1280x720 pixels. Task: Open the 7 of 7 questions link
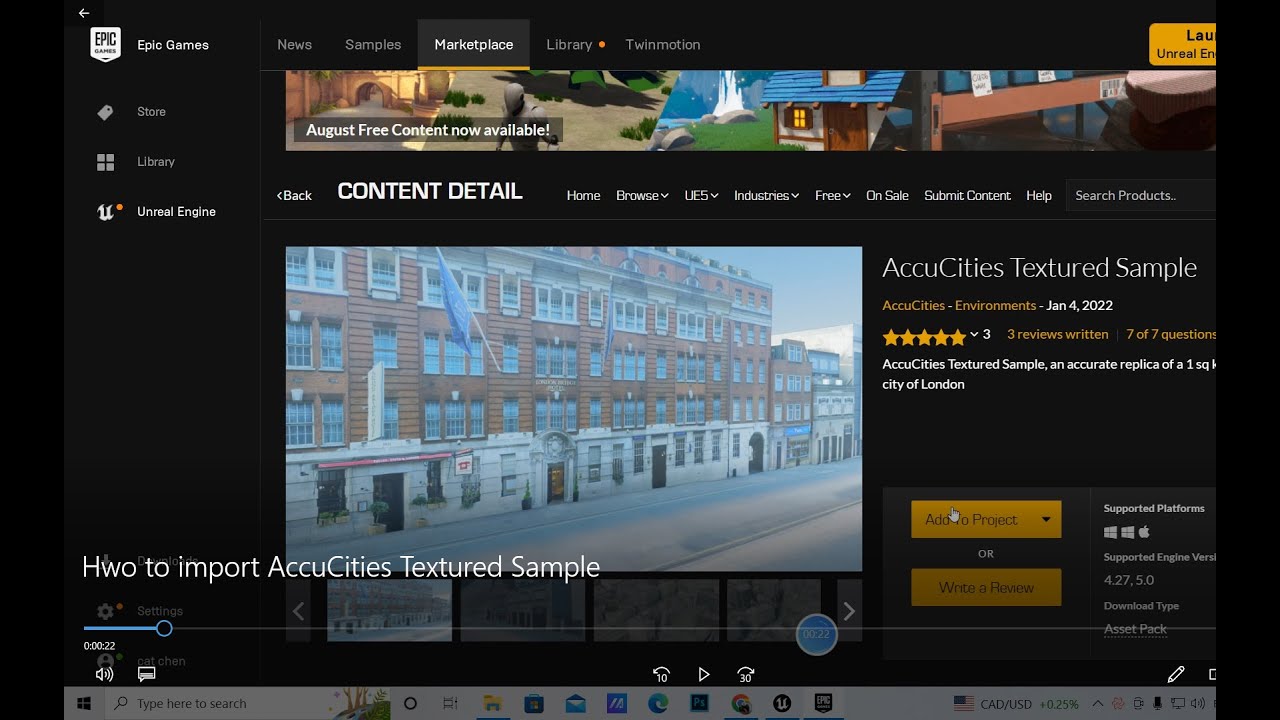(1171, 335)
